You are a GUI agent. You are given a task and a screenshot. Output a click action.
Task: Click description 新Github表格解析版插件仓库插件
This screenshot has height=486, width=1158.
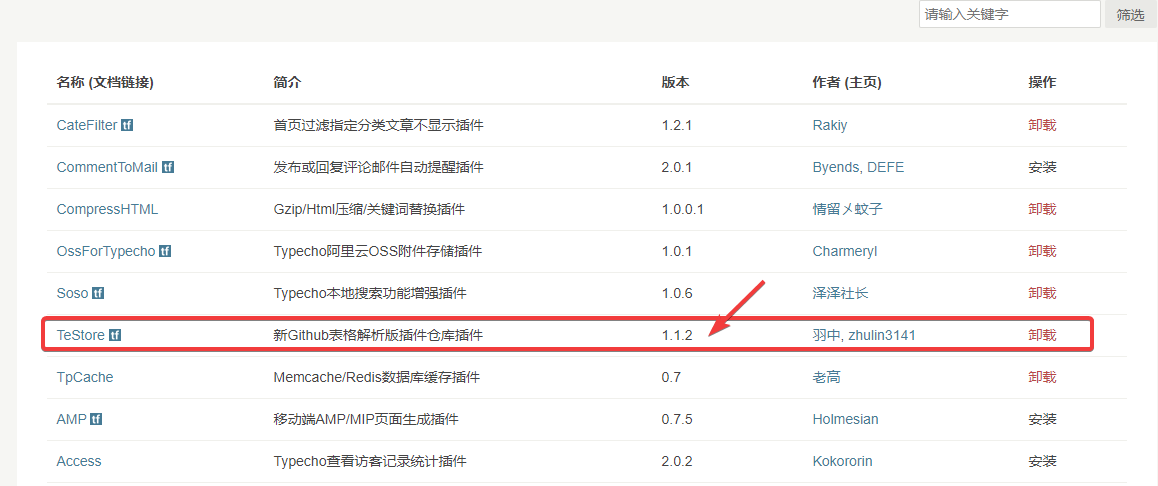pos(378,335)
